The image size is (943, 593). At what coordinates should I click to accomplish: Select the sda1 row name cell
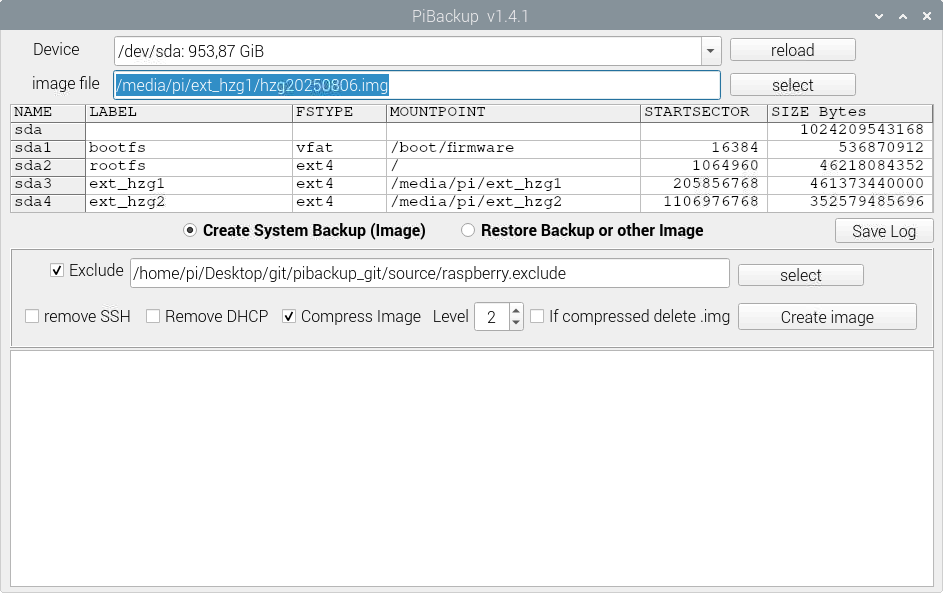click(48, 149)
